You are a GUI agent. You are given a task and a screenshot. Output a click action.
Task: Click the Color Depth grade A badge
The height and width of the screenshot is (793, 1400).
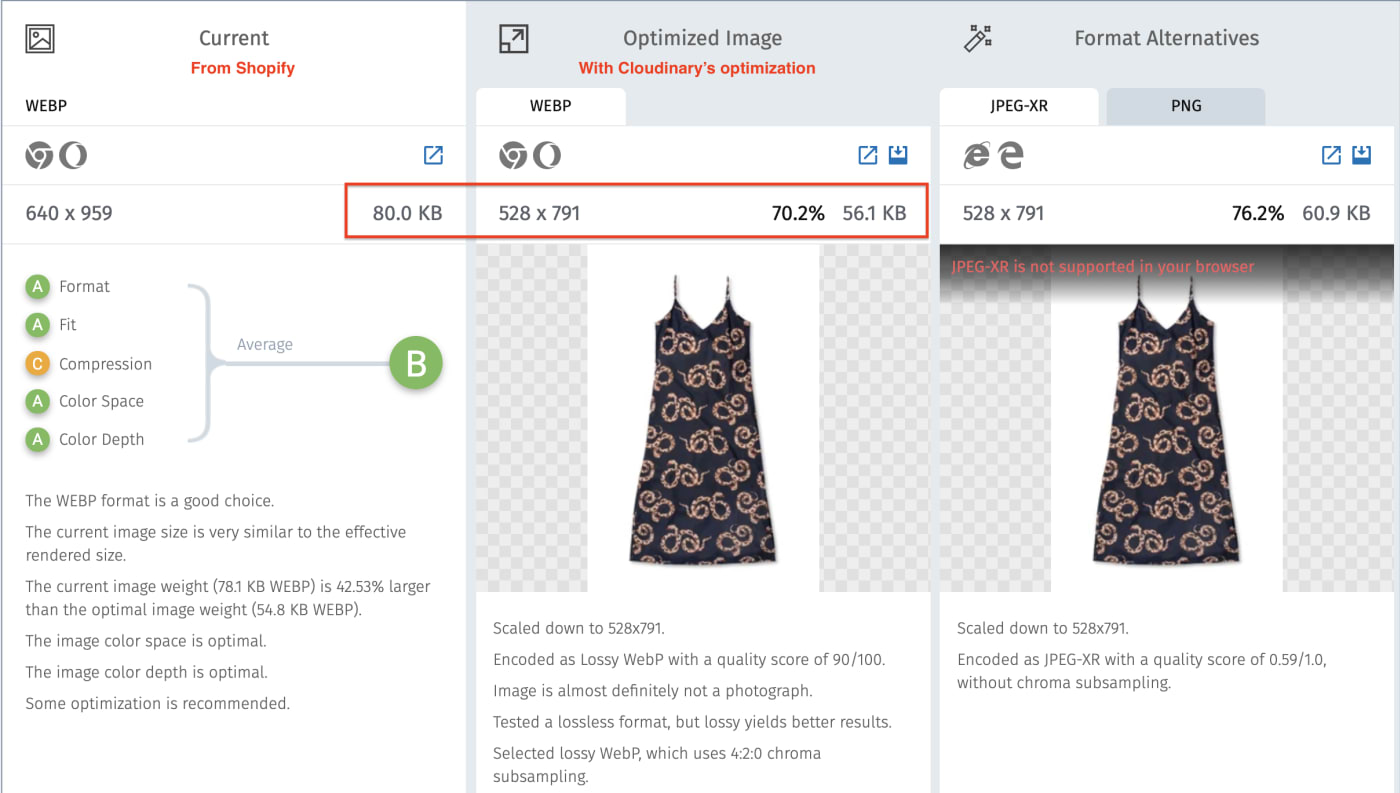(38, 439)
